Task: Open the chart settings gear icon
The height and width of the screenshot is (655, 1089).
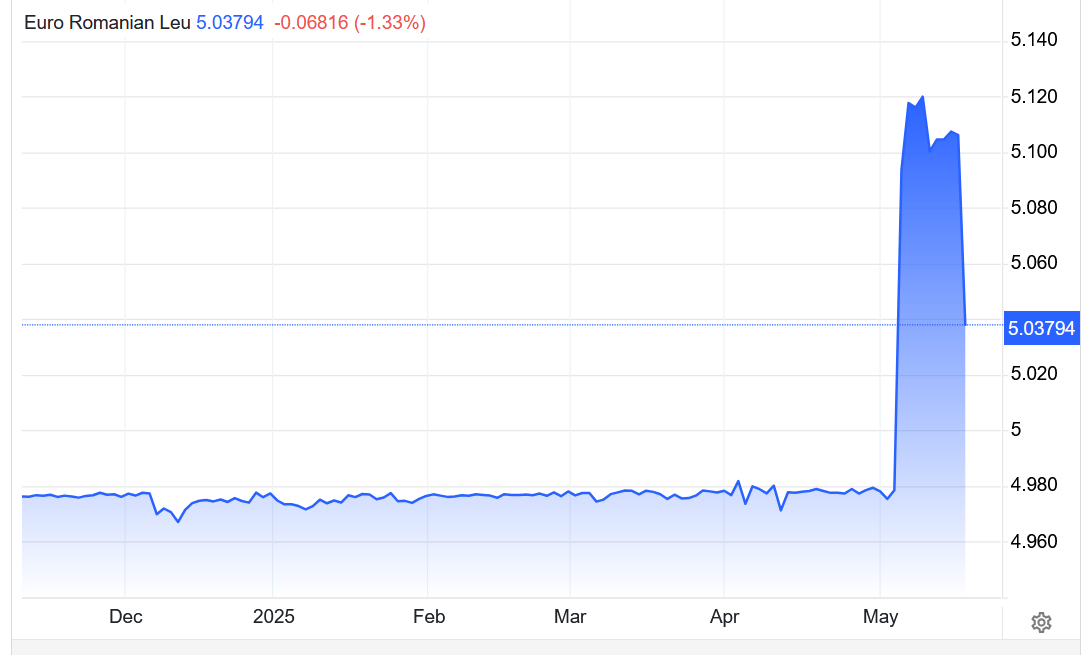Action: pos(1041,623)
